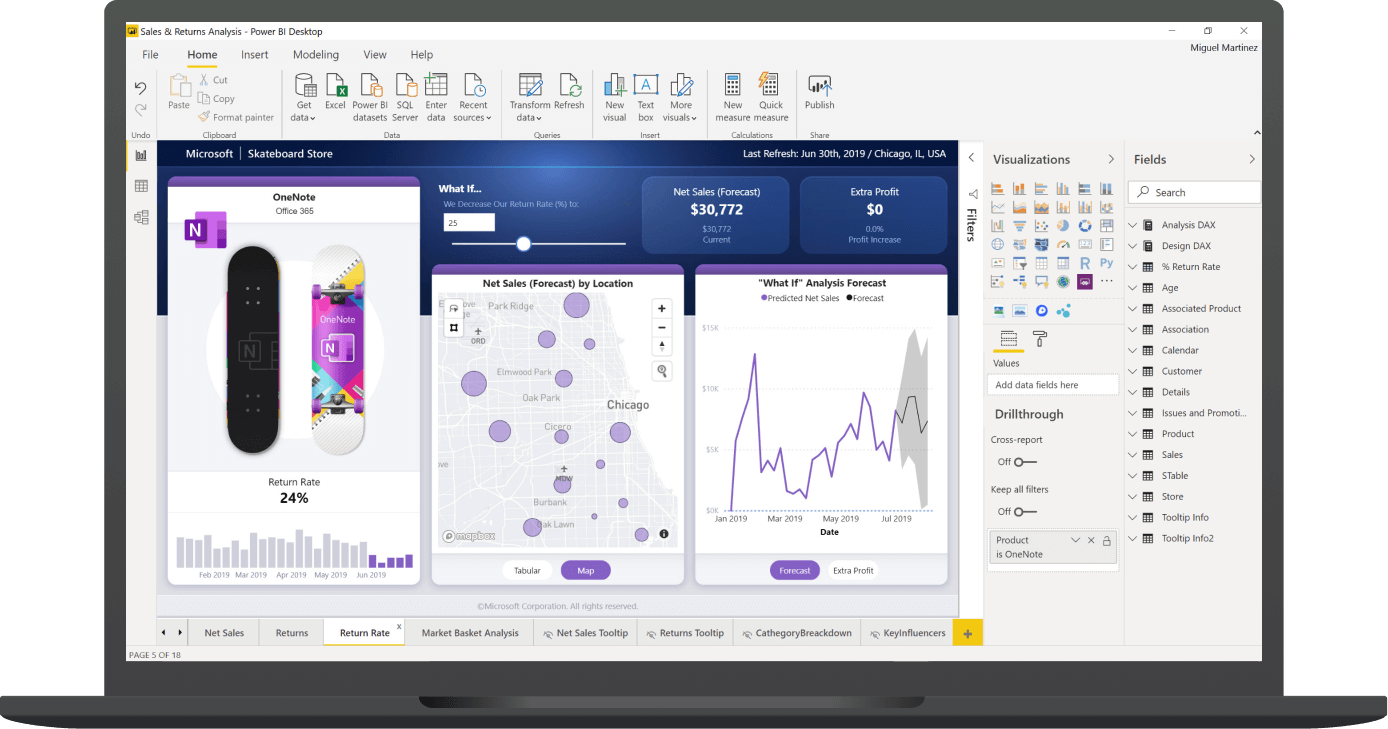Open the Format paint roller pane
1388x729 pixels.
(x=1040, y=339)
